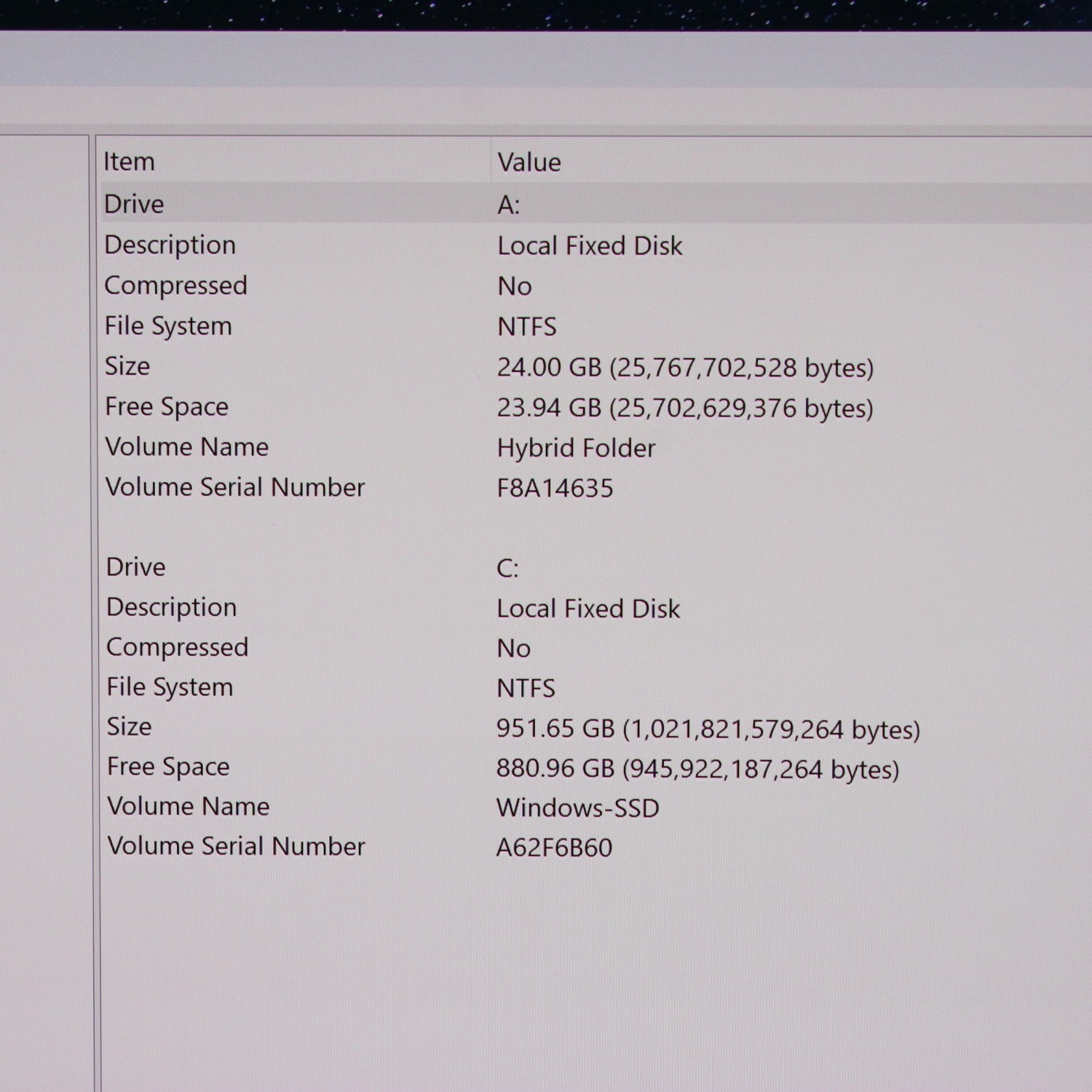Screen dimensions: 1092x1092
Task: Select Volume Serial Number label for Drive C:
Action: click(236, 846)
